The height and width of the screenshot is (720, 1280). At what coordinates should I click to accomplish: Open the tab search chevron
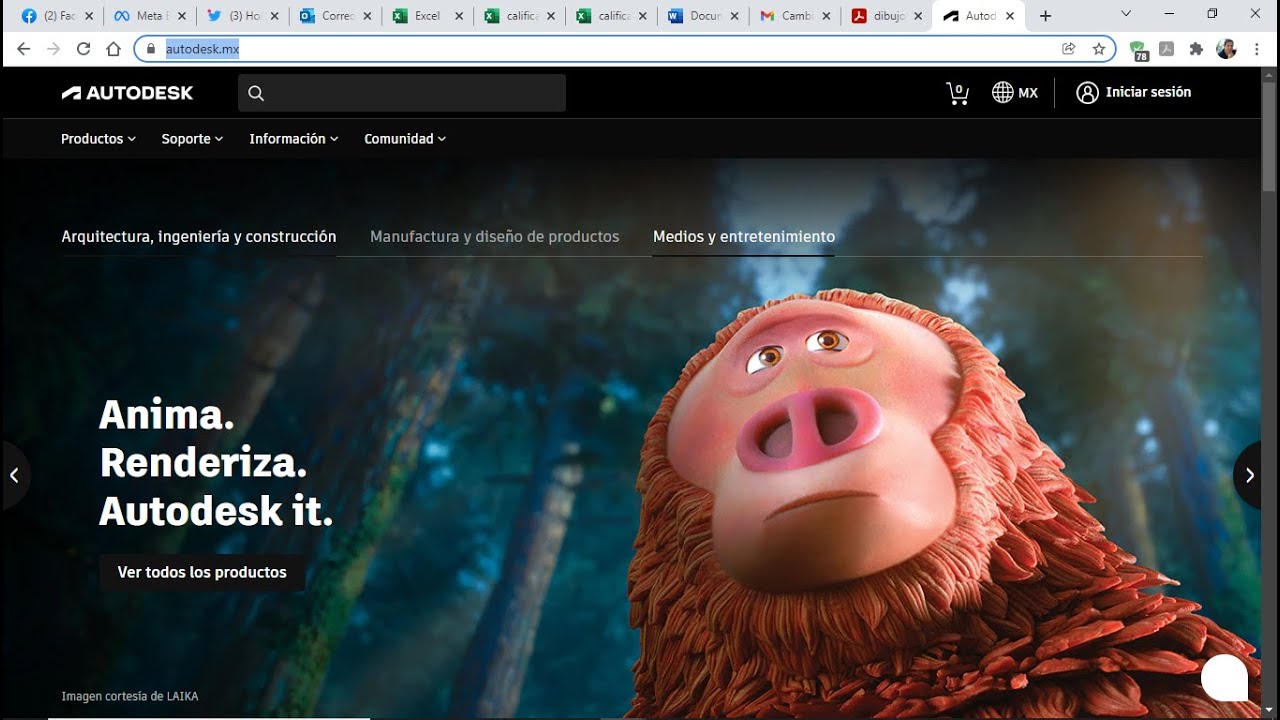point(1126,14)
